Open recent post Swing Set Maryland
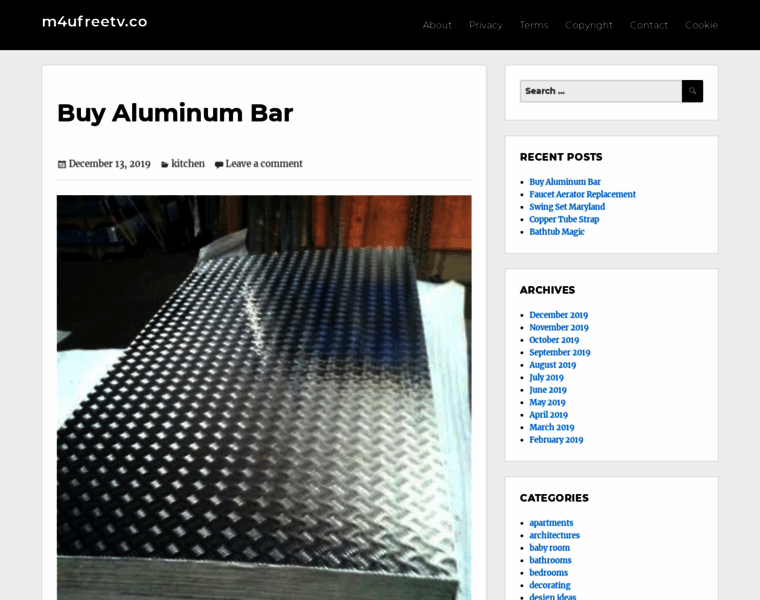 567,207
